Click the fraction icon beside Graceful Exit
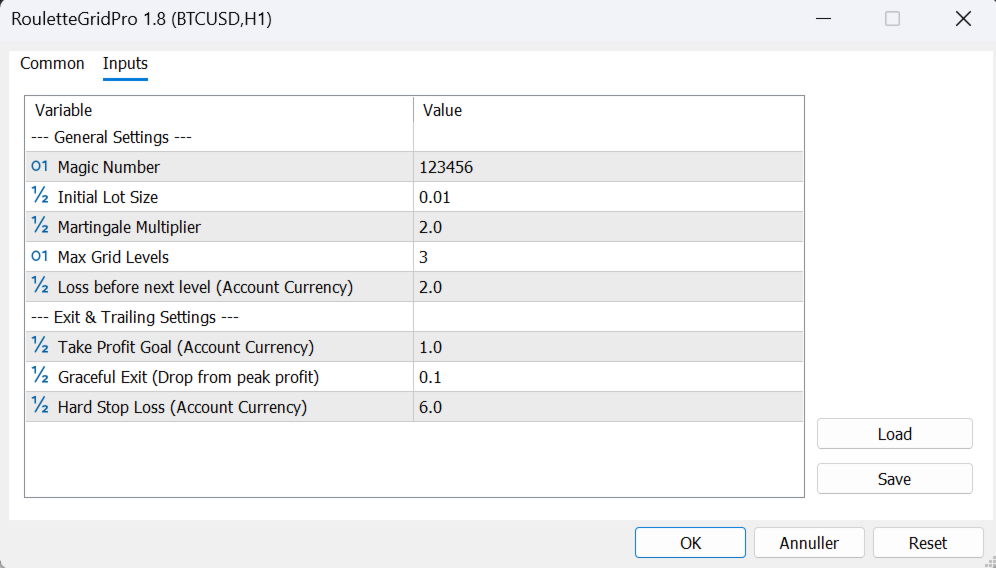This screenshot has width=996, height=568. tap(40, 377)
